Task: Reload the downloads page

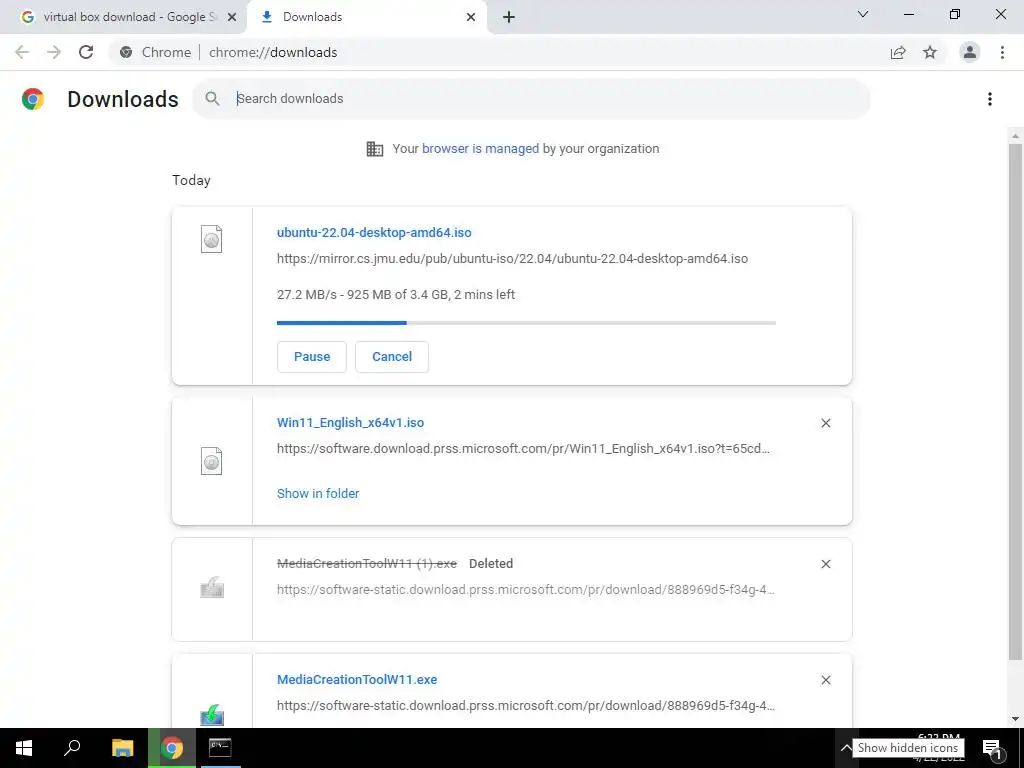Action: click(86, 52)
